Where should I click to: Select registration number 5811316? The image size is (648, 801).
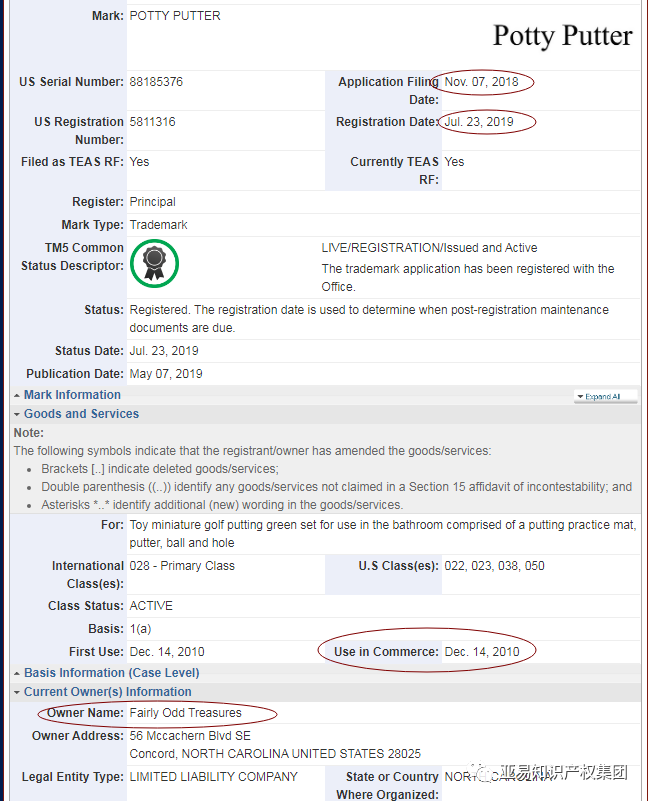152,122
